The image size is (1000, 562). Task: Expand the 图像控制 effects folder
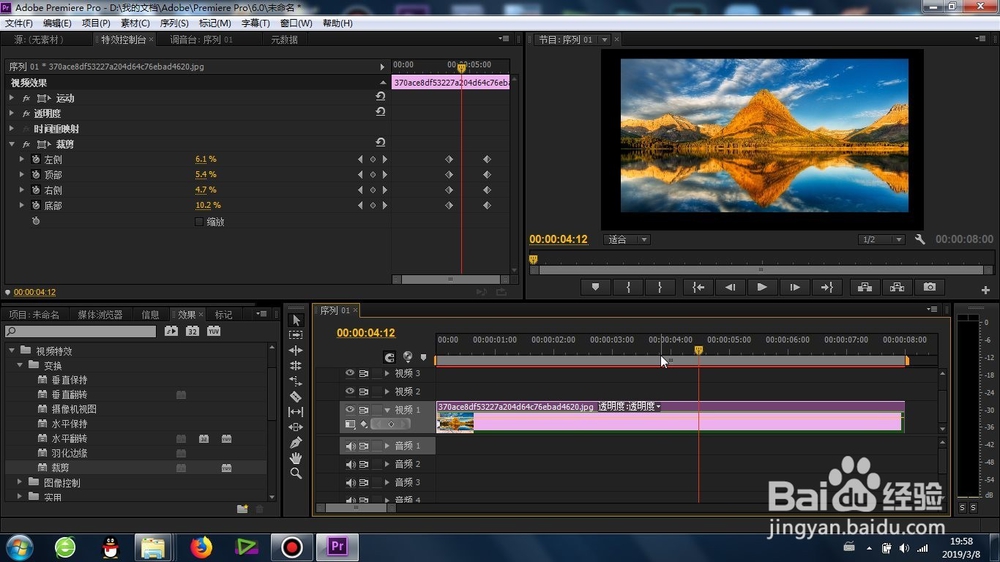tap(19, 482)
